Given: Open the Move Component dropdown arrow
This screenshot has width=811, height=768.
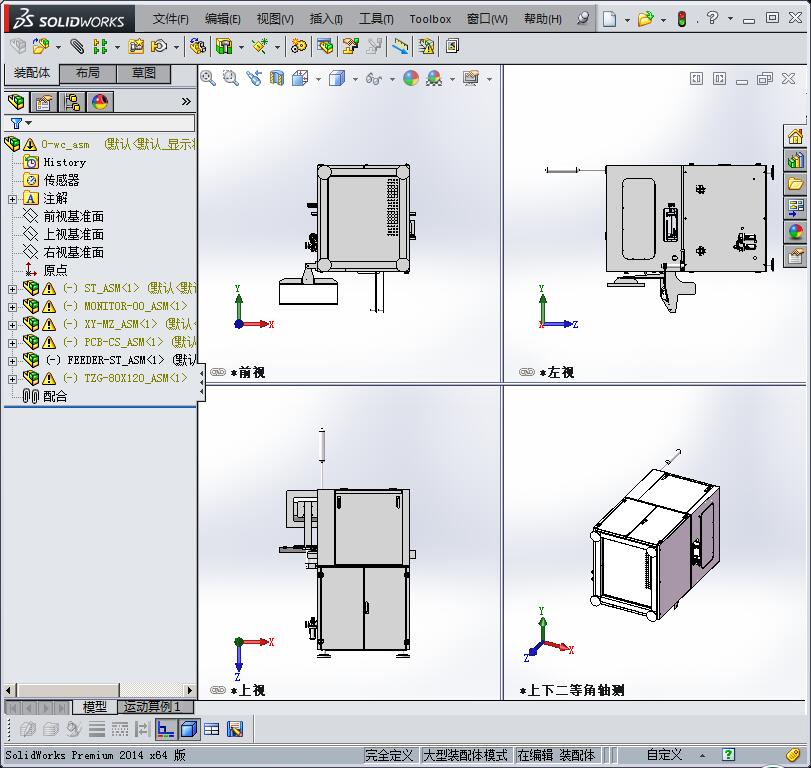Looking at the screenshot, I should 176,48.
